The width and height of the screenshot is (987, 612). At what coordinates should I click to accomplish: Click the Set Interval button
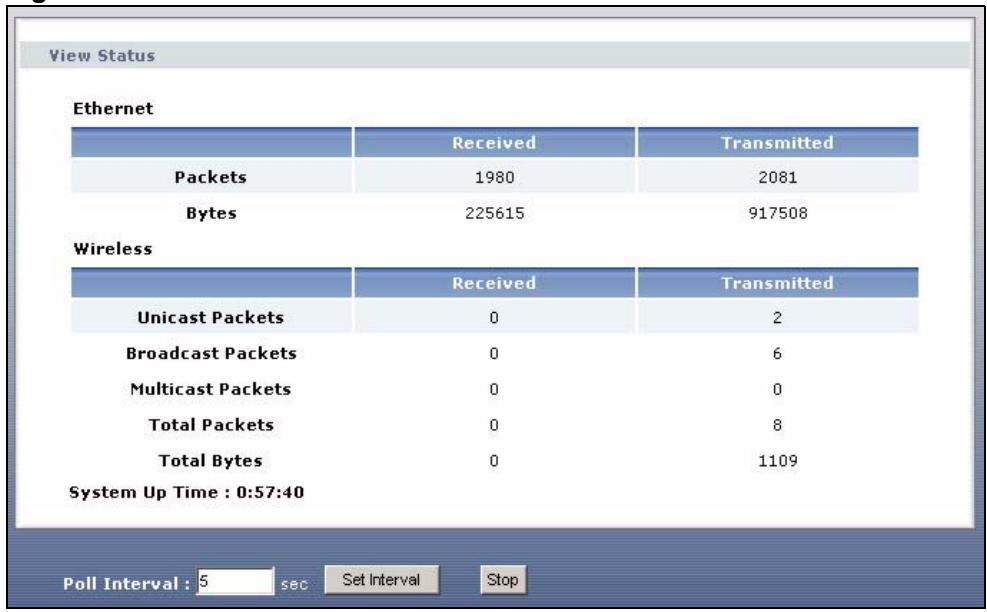tap(381, 579)
